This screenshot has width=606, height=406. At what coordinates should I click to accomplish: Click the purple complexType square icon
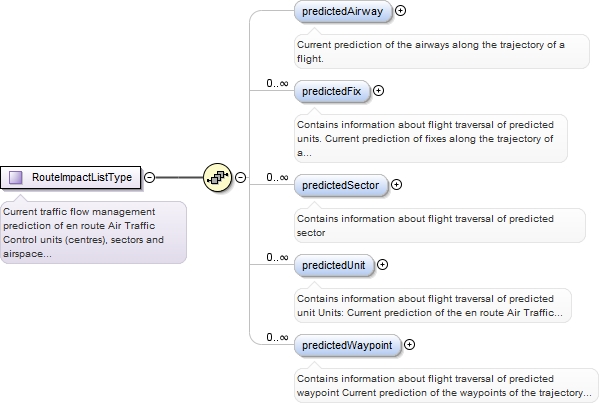15,177
